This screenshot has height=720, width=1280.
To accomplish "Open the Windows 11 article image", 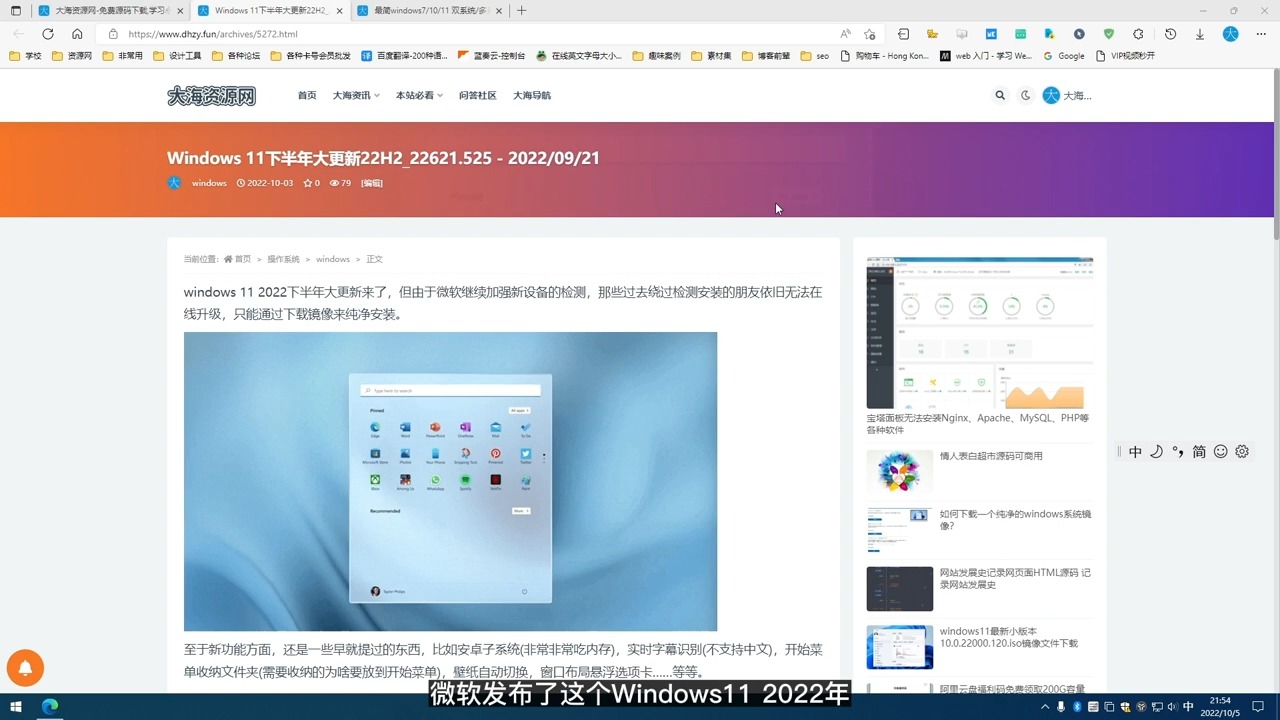I will pos(450,481).
